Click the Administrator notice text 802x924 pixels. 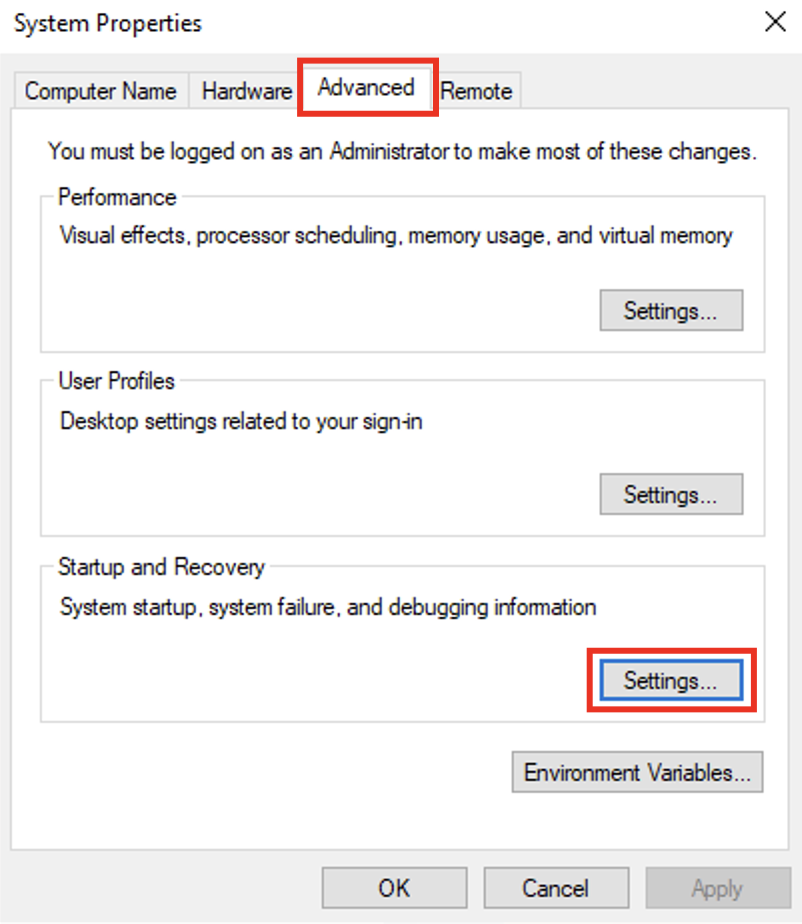(x=402, y=152)
